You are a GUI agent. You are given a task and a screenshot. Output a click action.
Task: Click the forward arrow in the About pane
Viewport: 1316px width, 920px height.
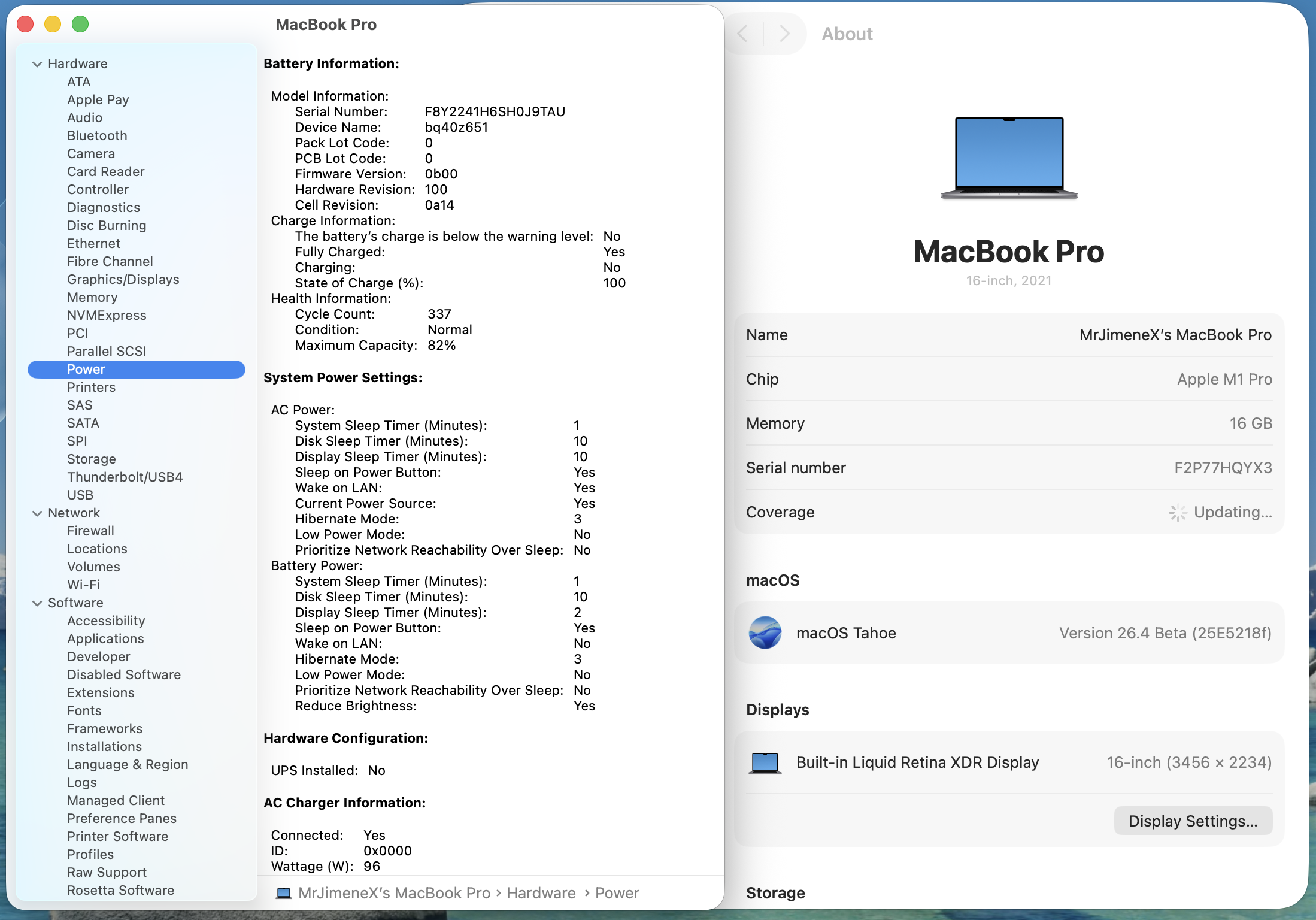[785, 34]
